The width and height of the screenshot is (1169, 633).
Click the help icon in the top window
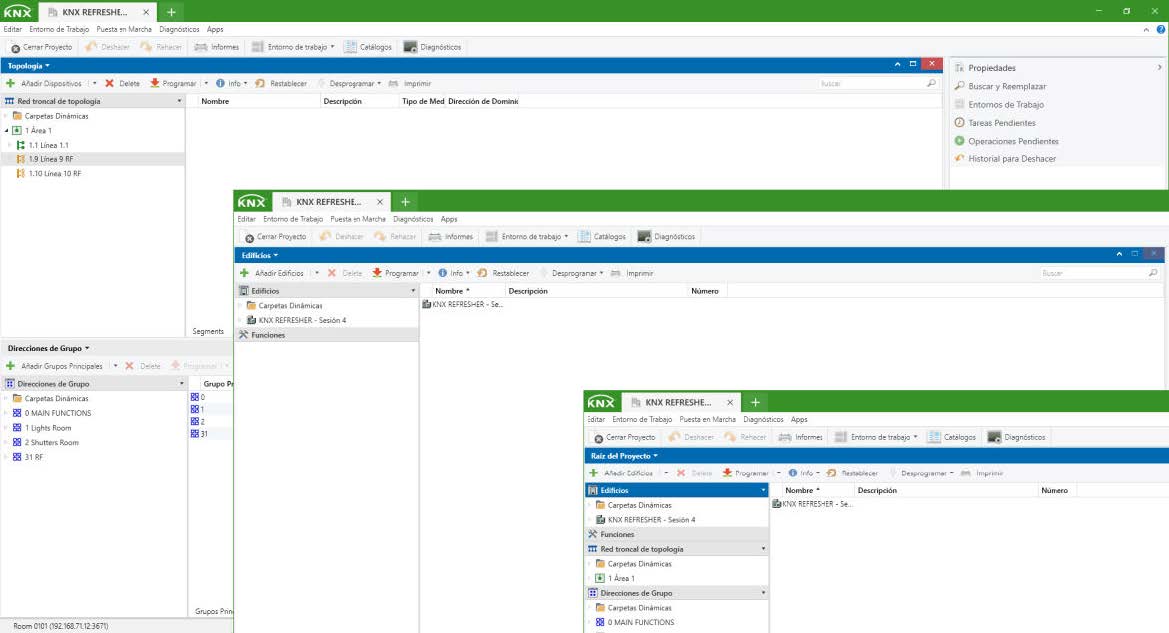pos(1161,30)
